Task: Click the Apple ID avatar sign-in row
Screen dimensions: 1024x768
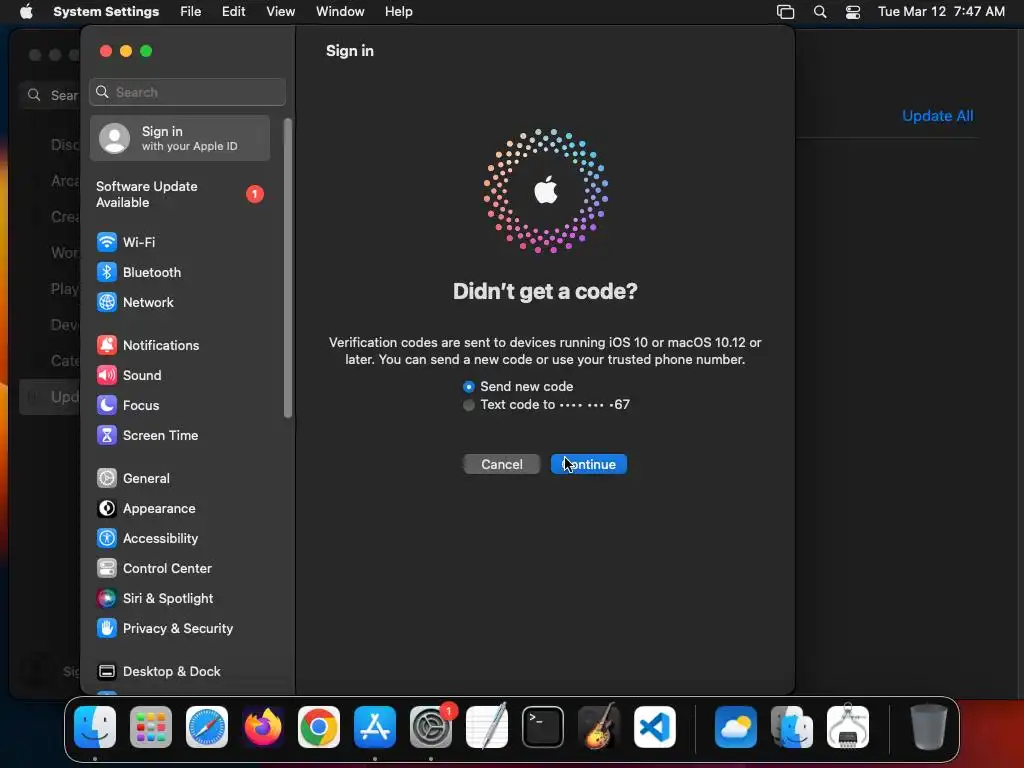Action: tap(180, 138)
